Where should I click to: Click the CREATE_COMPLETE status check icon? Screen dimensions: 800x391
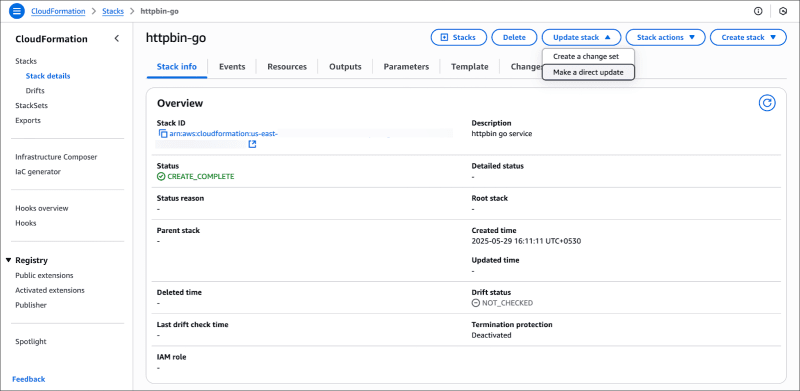pos(161,177)
